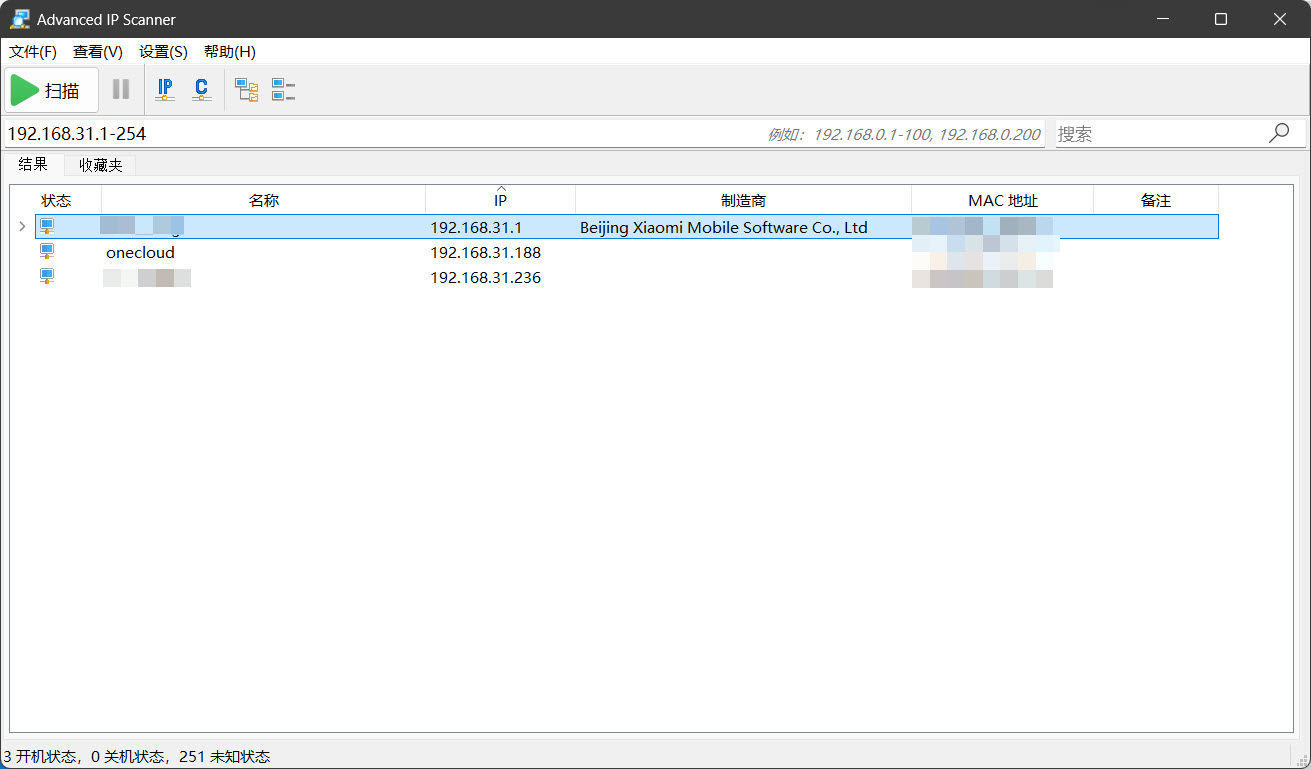Sort by the IP column header
Screen dimensions: 1311x769
(x=500, y=201)
